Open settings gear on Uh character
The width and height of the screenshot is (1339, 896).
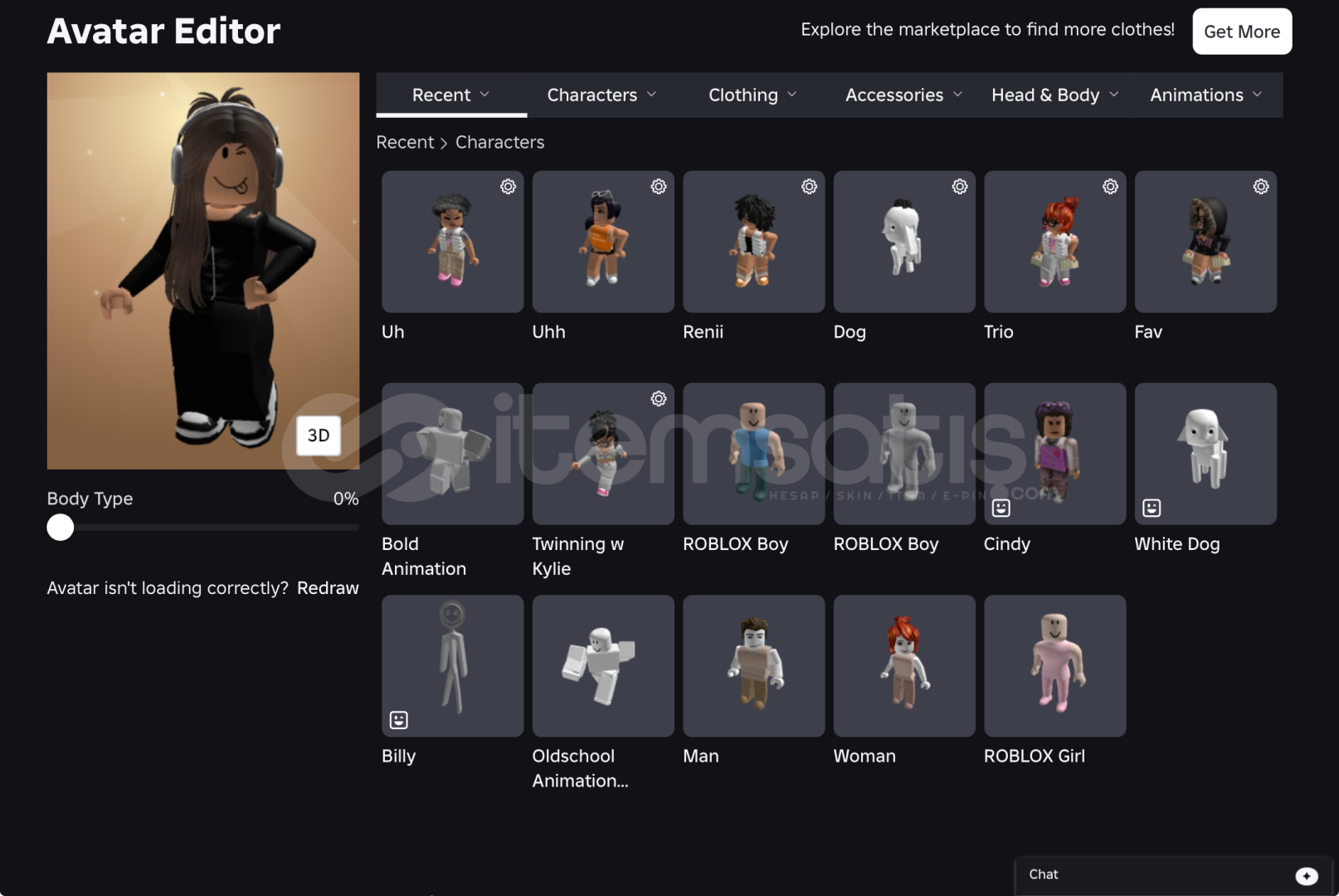(508, 187)
